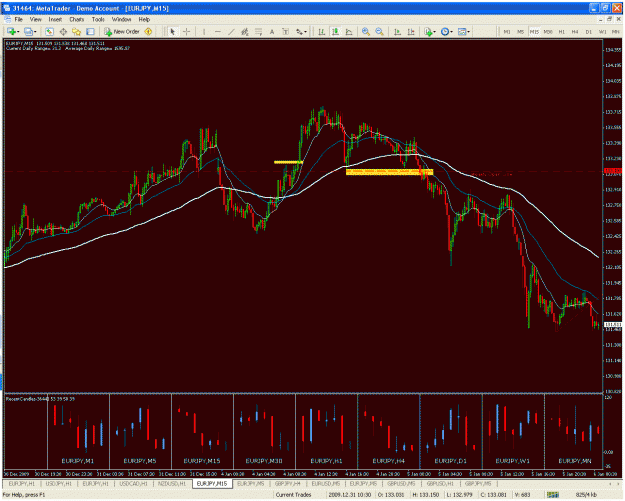
Task: Switch to the EURUSD,M5 chart tab
Action: click(x=326, y=483)
